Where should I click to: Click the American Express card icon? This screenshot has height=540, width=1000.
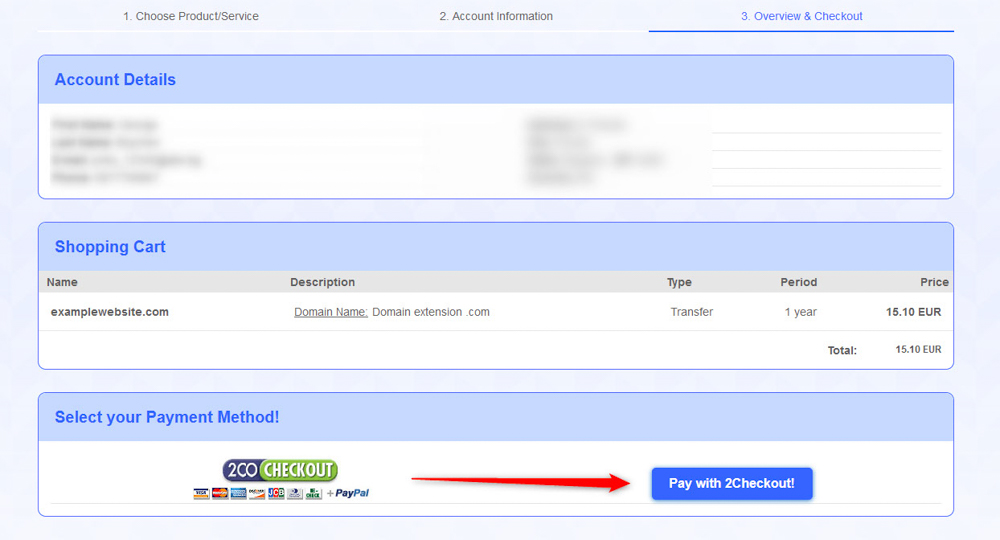pos(239,493)
